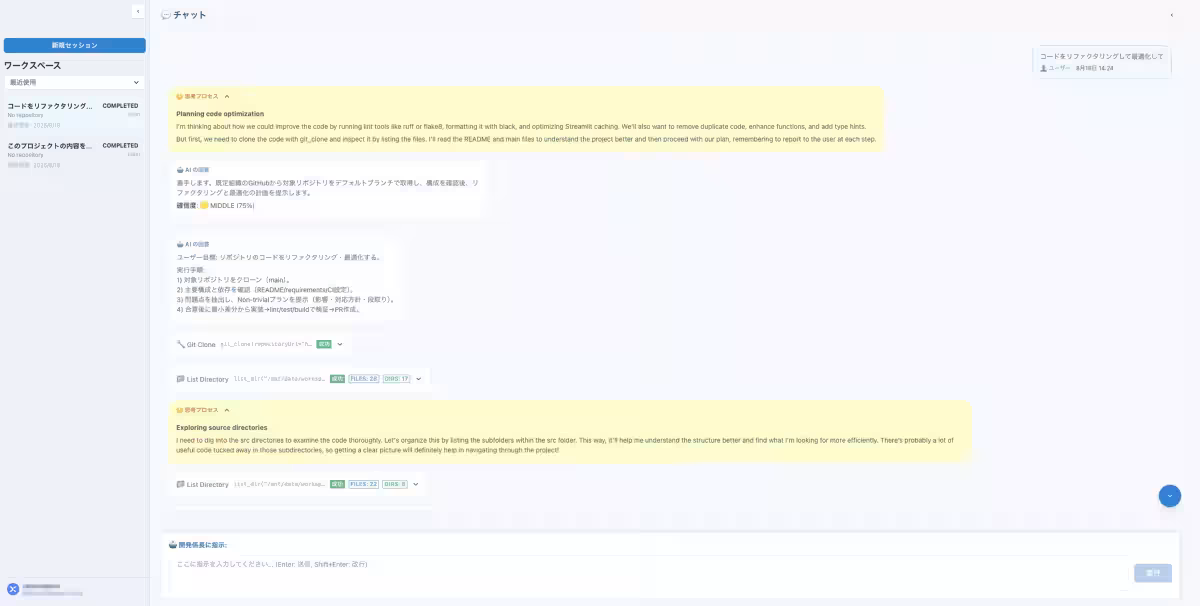The image size is (1200, 606).
Task: Click the robot icon of the first AI response
Action: 180,170
